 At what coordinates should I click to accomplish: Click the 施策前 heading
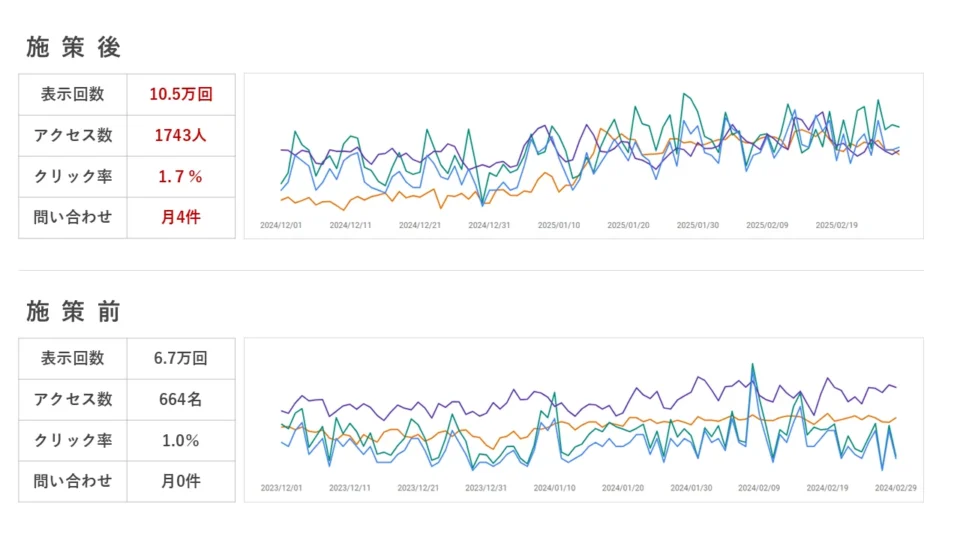73,312
